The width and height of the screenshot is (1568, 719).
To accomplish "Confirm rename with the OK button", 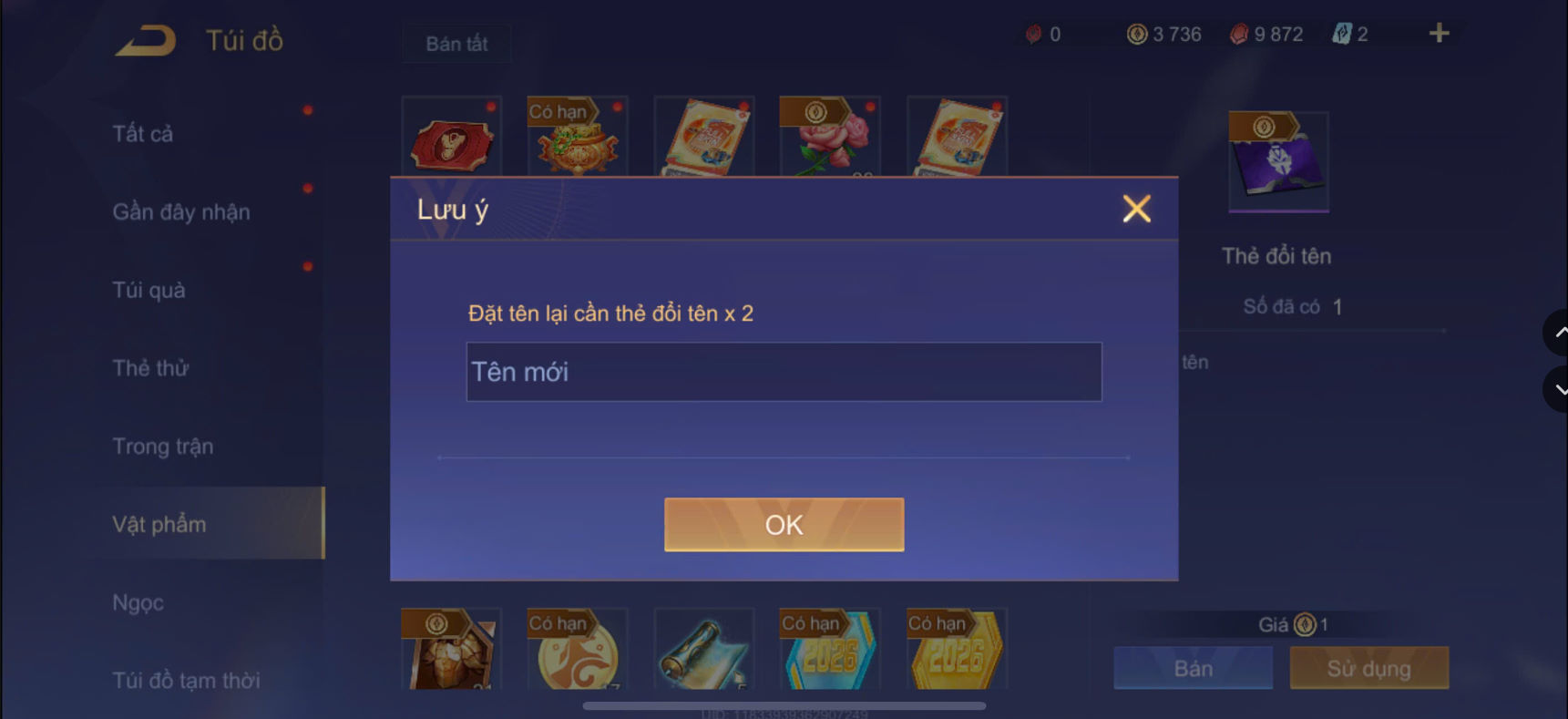I will (x=784, y=525).
